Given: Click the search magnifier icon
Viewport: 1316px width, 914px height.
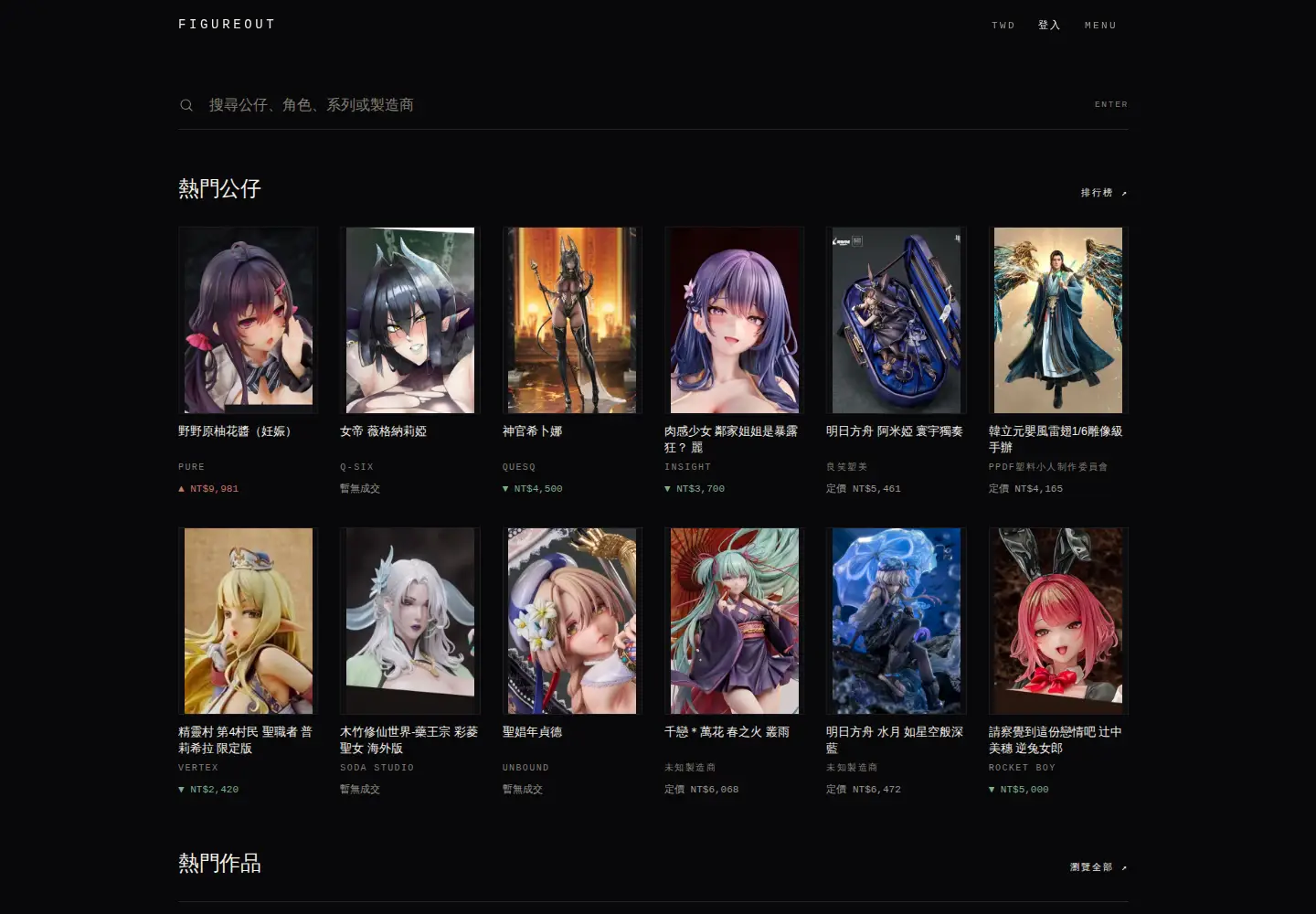Looking at the screenshot, I should tap(186, 105).
